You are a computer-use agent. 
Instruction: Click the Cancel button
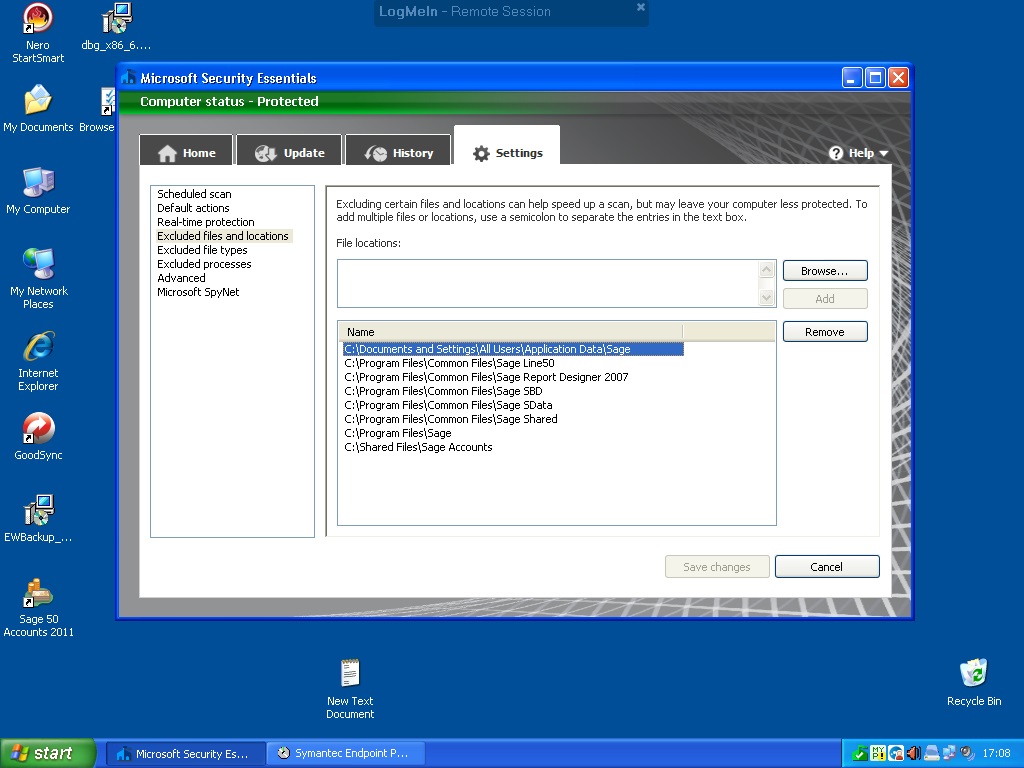827,567
